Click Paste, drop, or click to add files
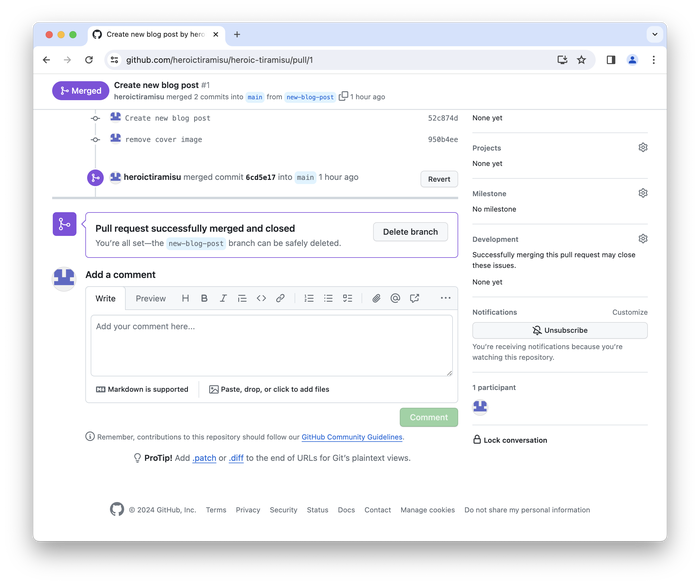Viewport: 700px width, 585px height. click(x=269, y=389)
